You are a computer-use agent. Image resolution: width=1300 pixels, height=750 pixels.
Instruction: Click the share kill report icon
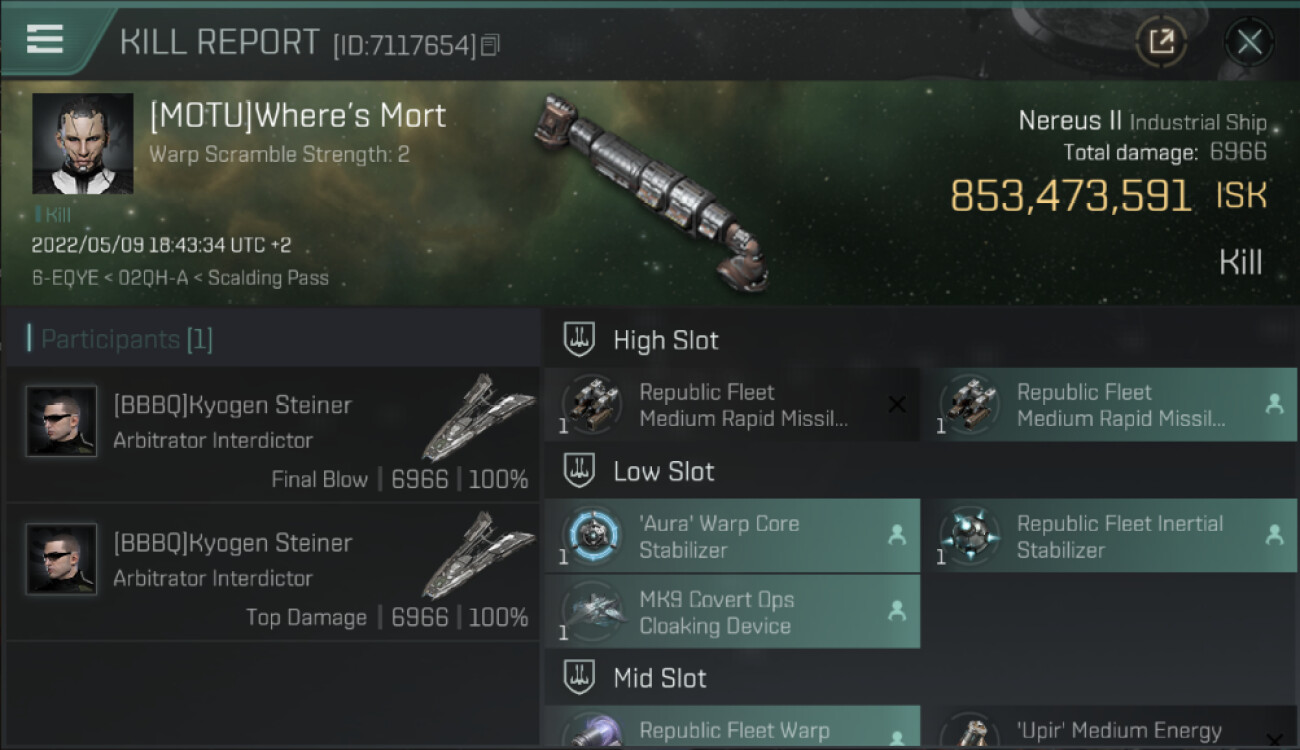pos(1161,42)
